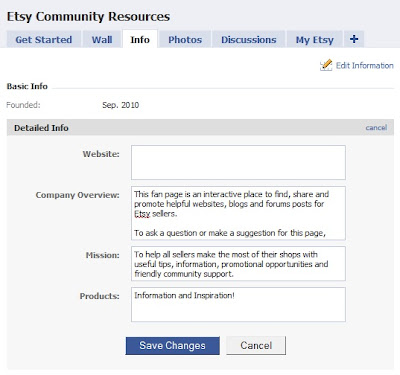
Task: Click the Company Overview: label
Action: click(x=77, y=195)
